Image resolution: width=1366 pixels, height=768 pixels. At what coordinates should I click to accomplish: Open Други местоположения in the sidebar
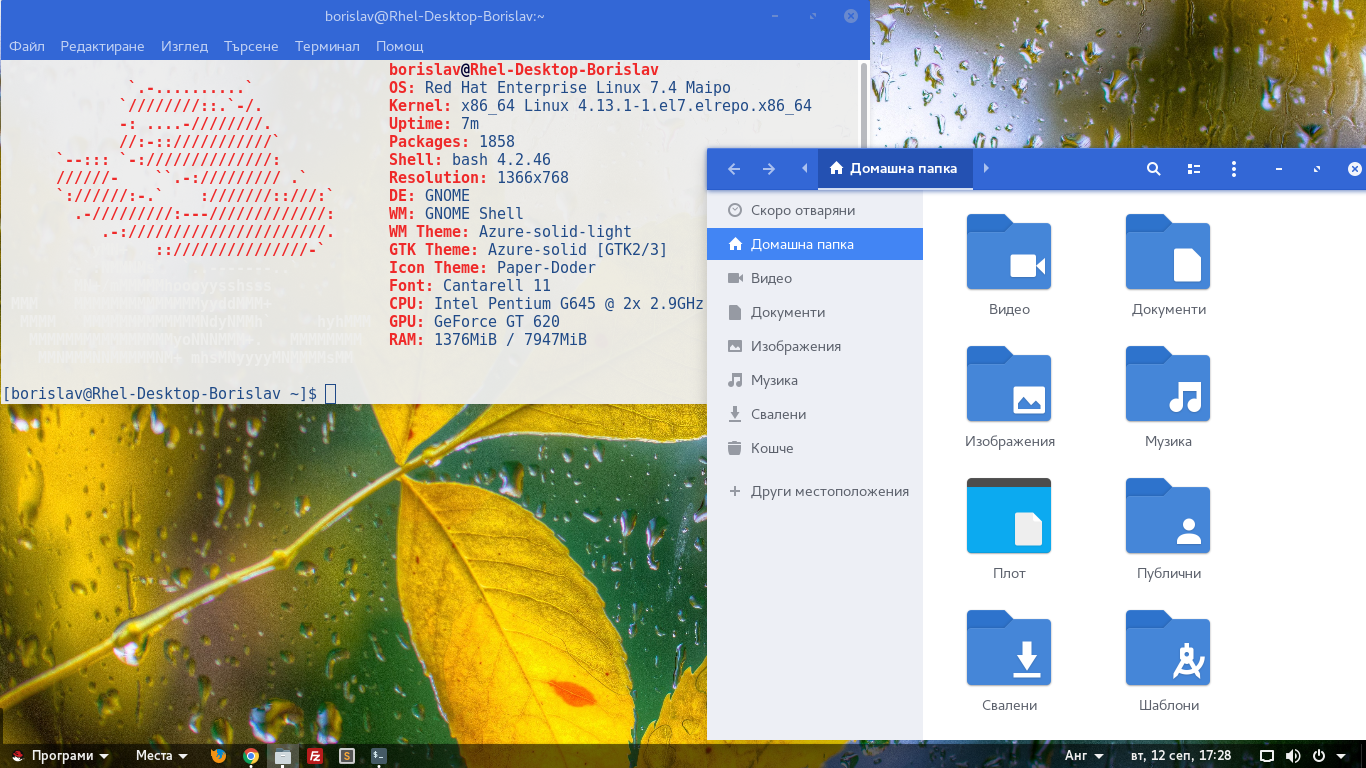point(829,491)
